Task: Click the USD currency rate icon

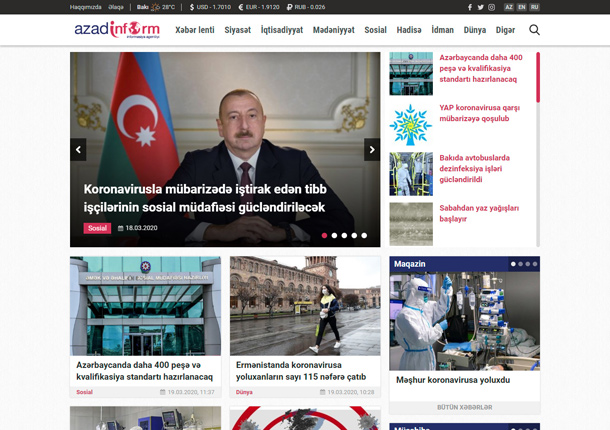Action: (x=192, y=7)
